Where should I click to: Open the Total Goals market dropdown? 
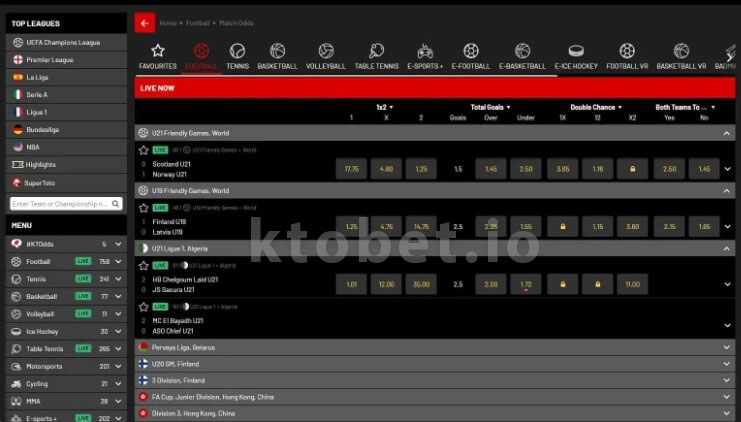click(x=491, y=107)
